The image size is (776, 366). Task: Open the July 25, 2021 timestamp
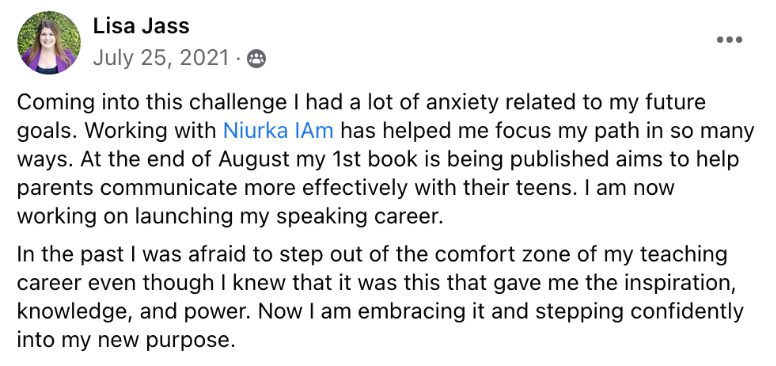pyautogui.click(x=161, y=59)
